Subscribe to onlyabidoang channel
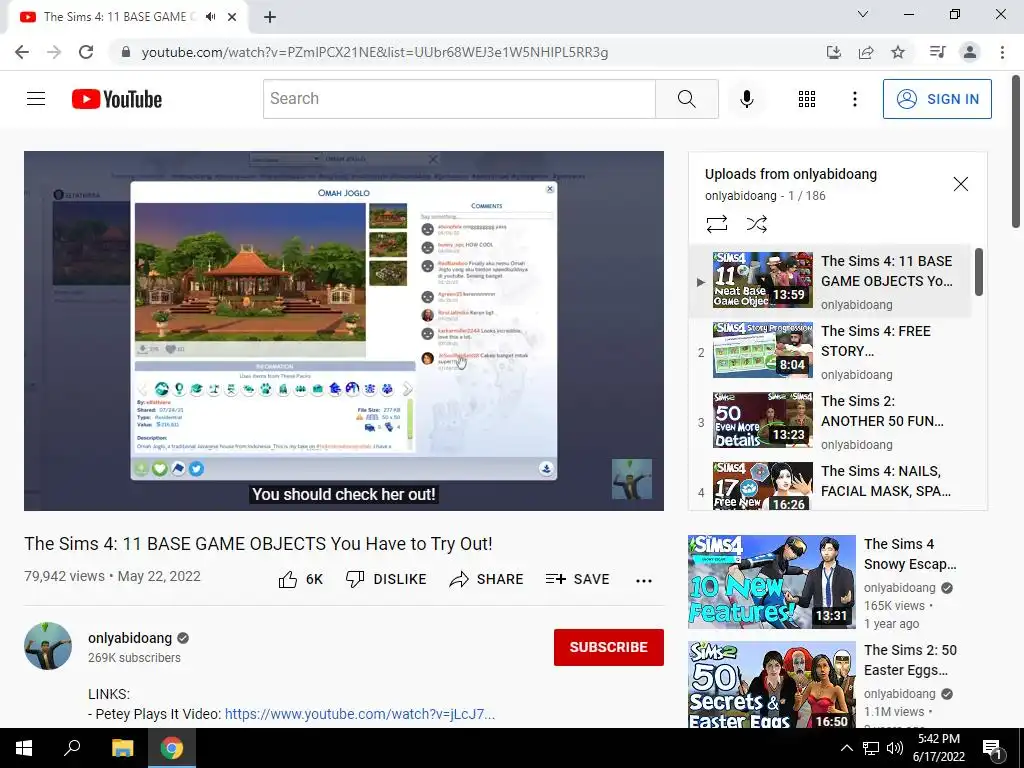Viewport: 1024px width, 768px height. 609,647
